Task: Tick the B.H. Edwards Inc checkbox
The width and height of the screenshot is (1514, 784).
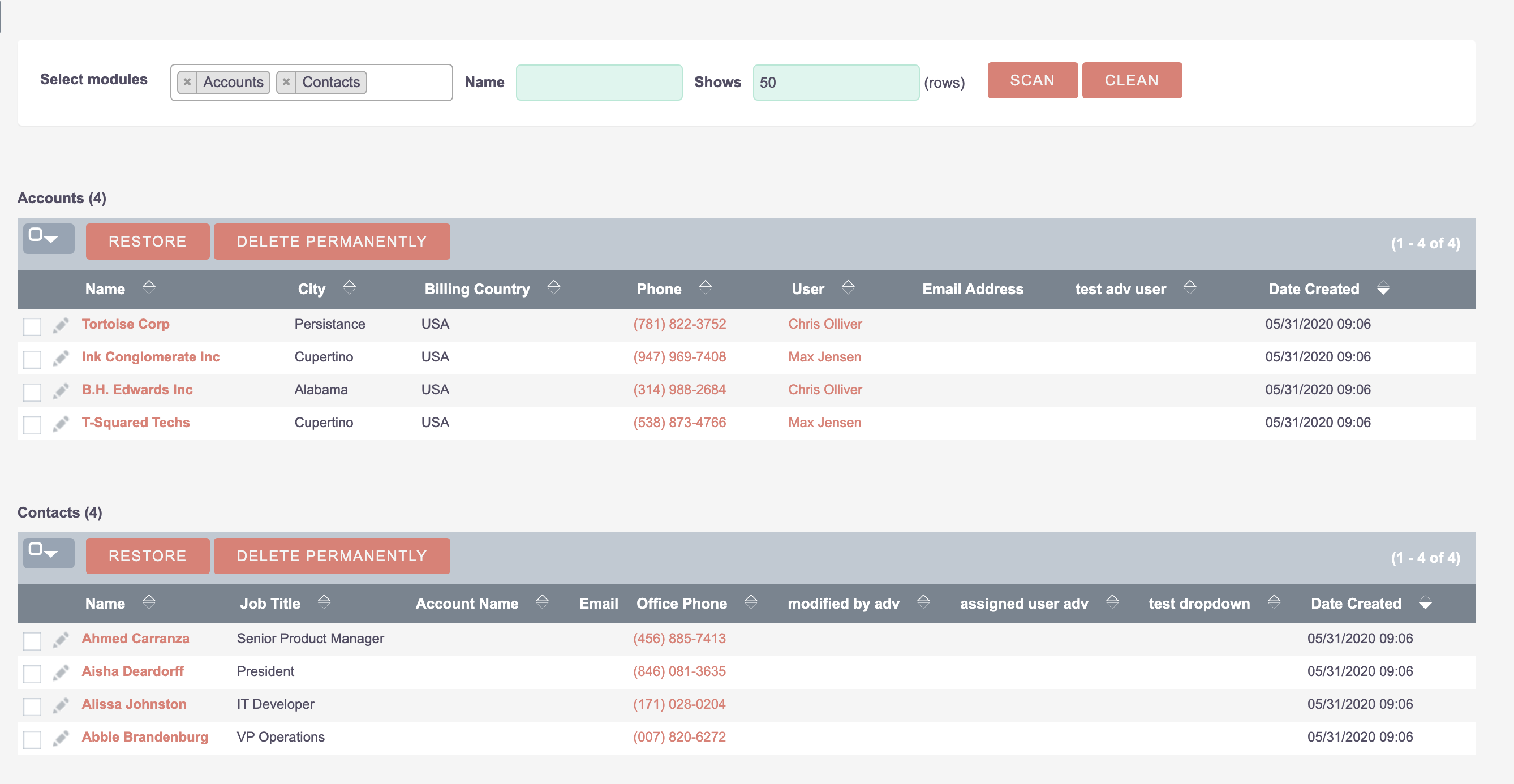Action: point(32,392)
